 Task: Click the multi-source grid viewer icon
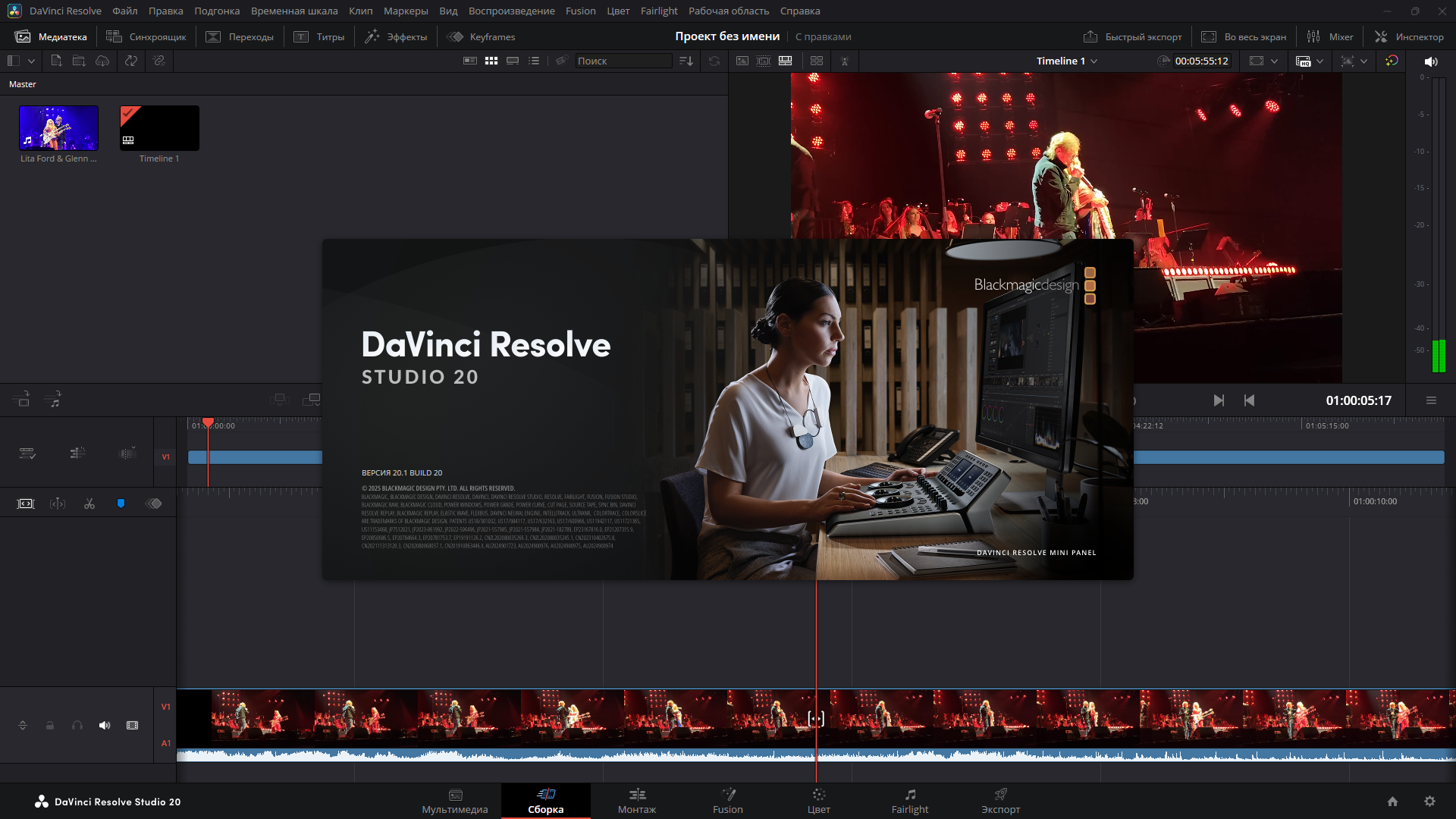817,61
